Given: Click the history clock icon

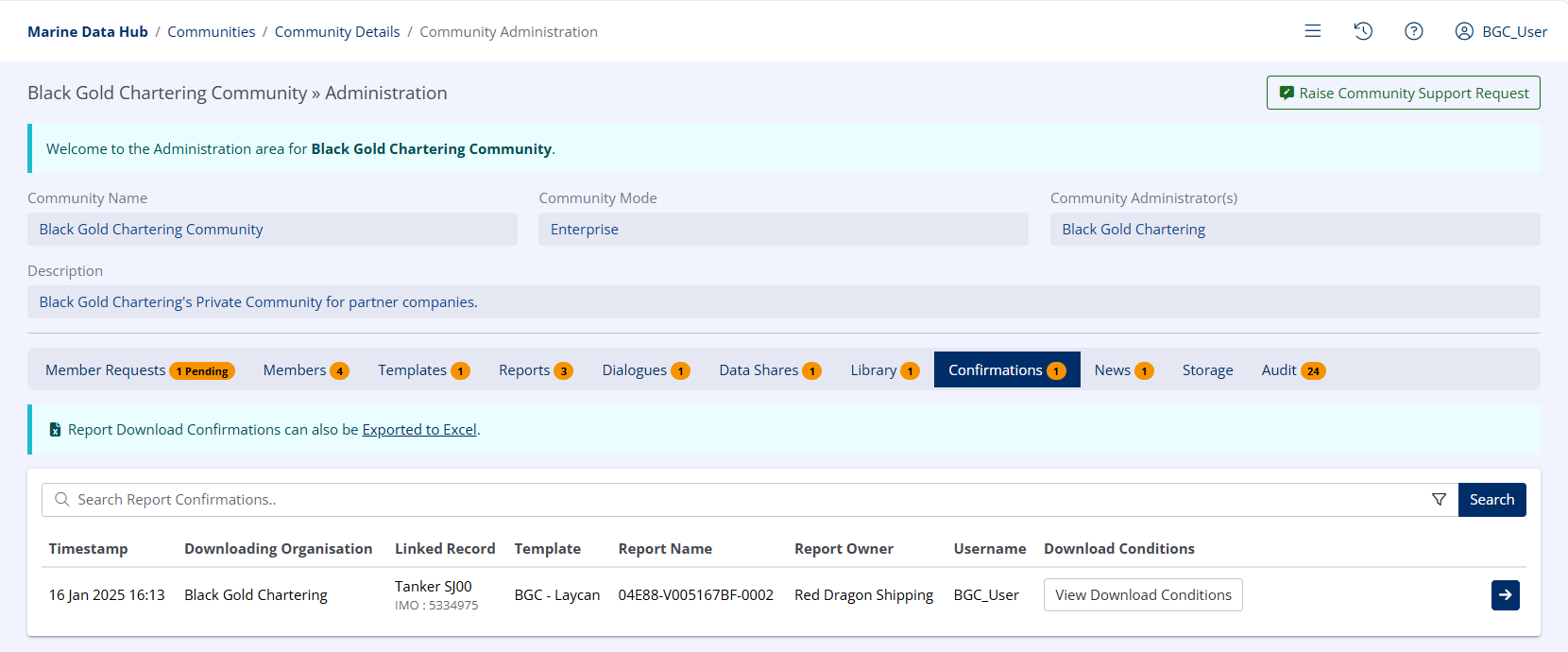Looking at the screenshot, I should (x=1363, y=31).
